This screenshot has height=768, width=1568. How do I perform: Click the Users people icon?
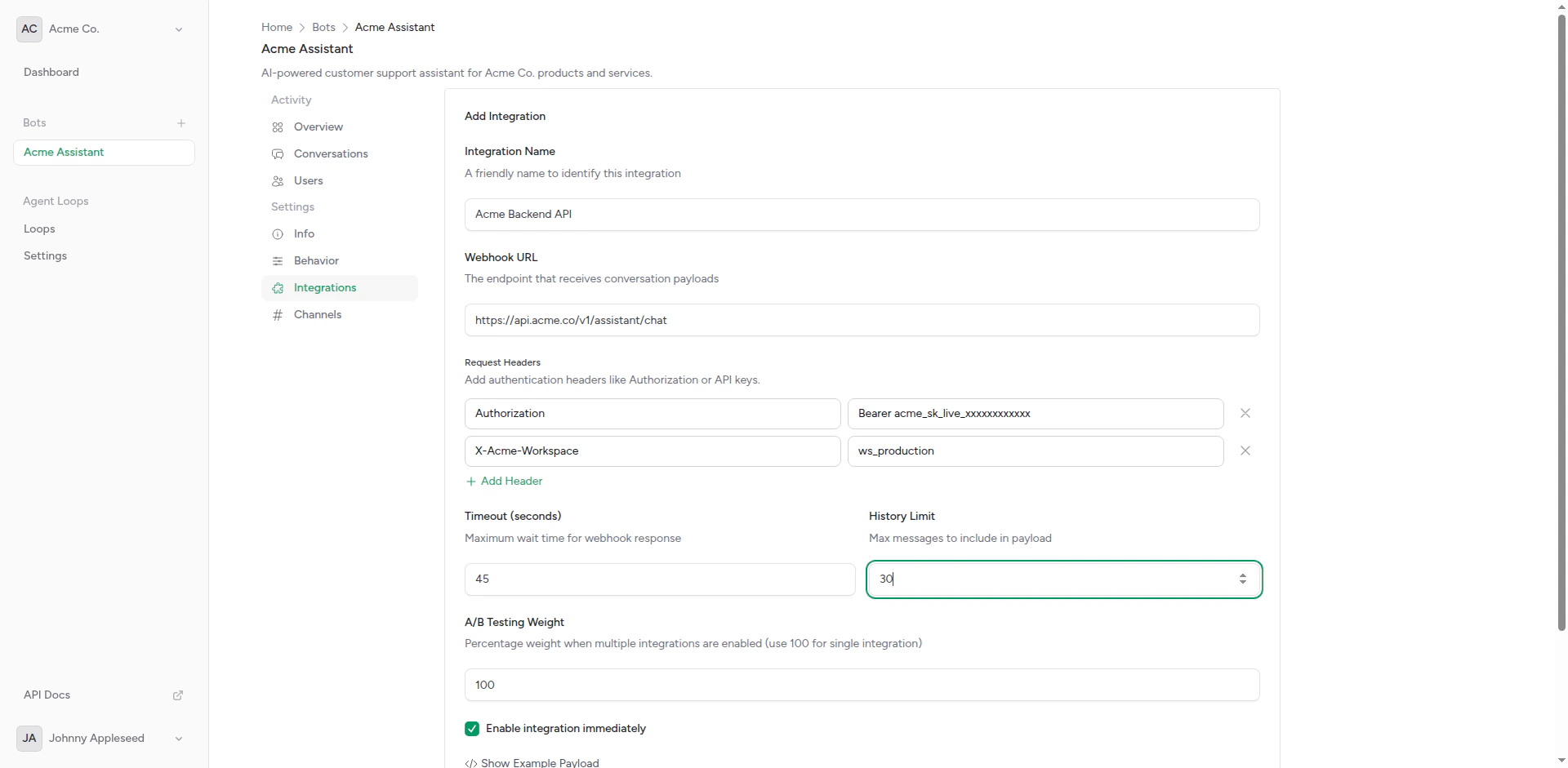[278, 181]
